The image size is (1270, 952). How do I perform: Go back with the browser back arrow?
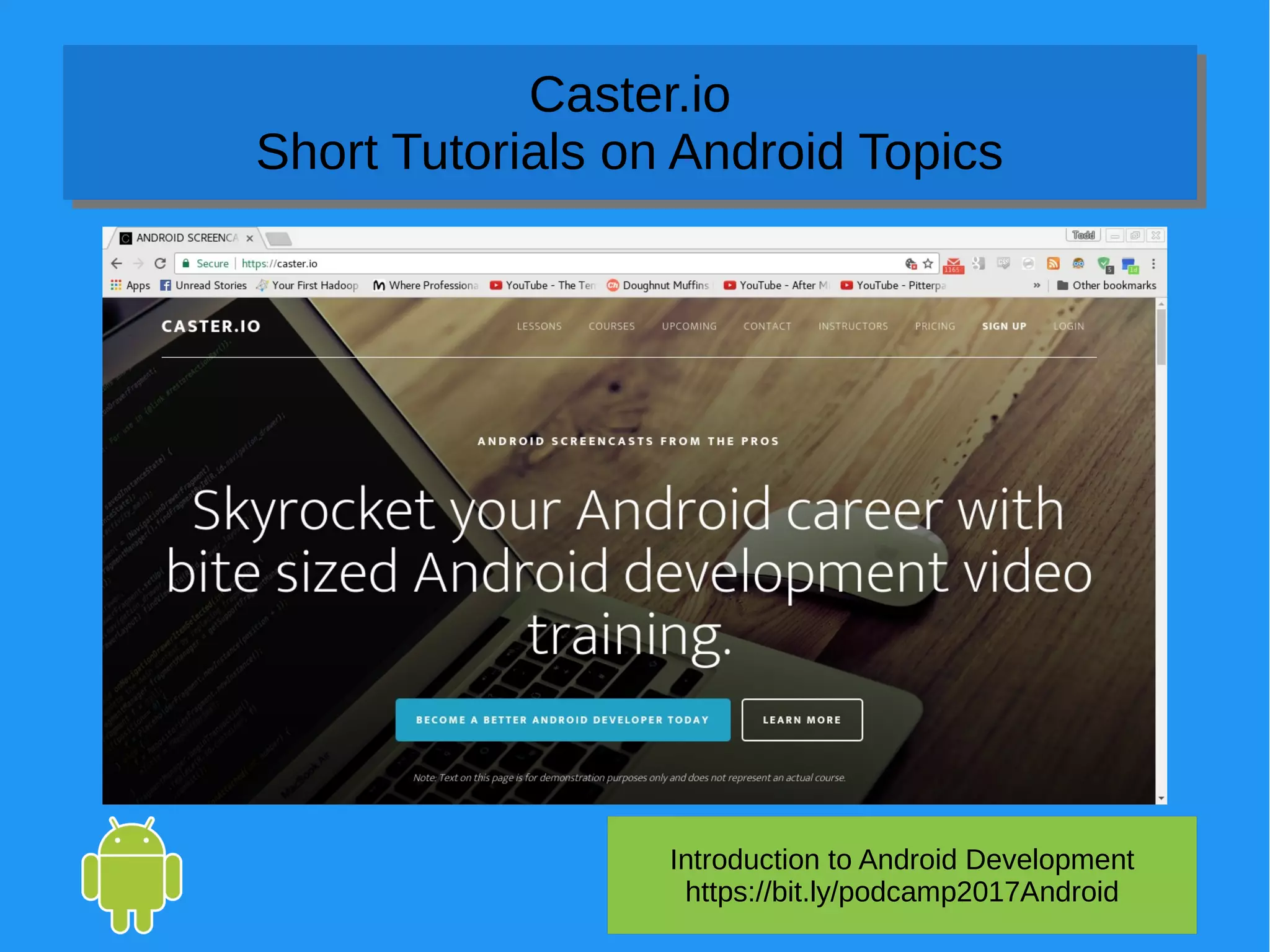[117, 264]
